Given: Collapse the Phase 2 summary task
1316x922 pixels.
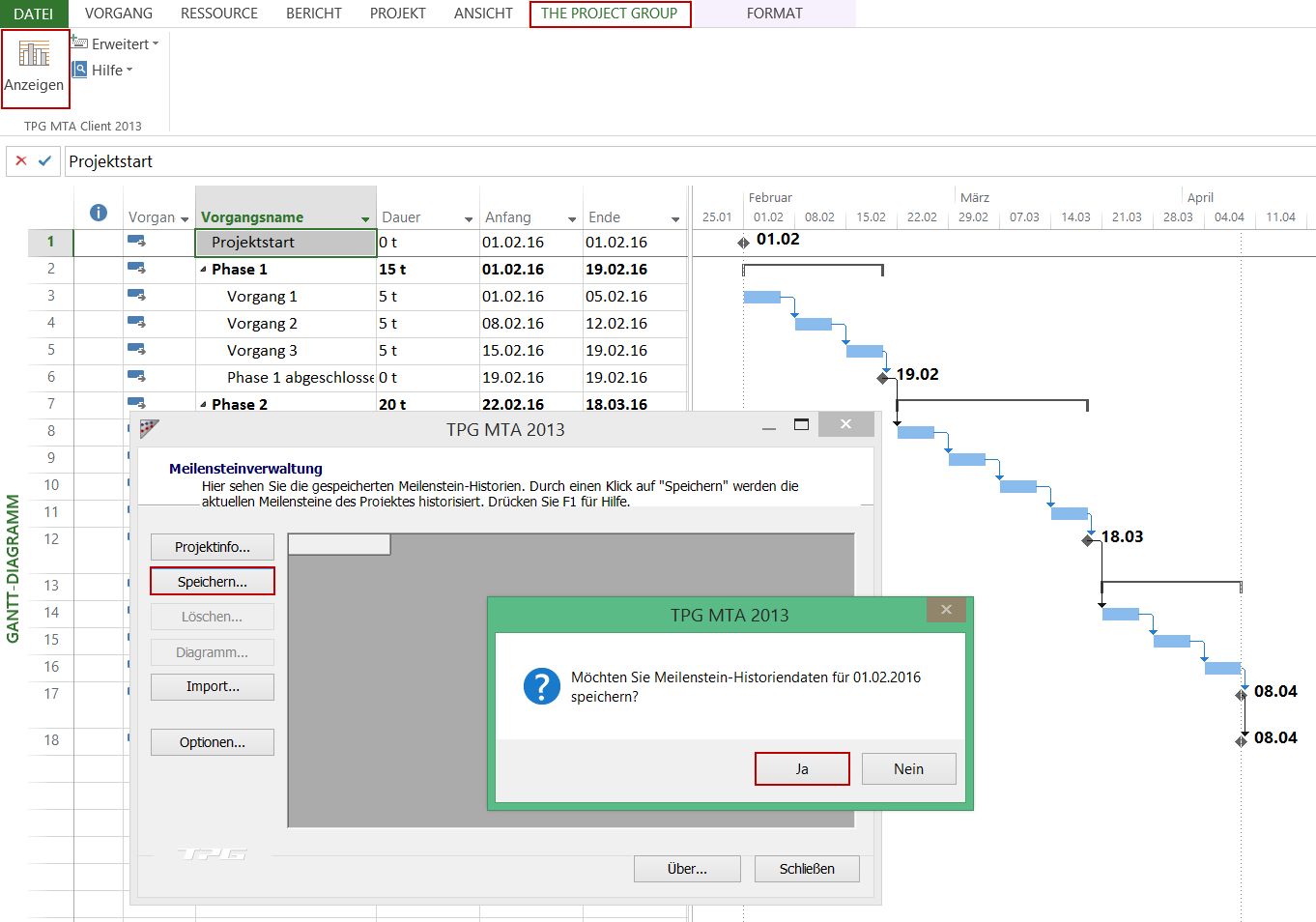Looking at the screenshot, I should (x=203, y=404).
